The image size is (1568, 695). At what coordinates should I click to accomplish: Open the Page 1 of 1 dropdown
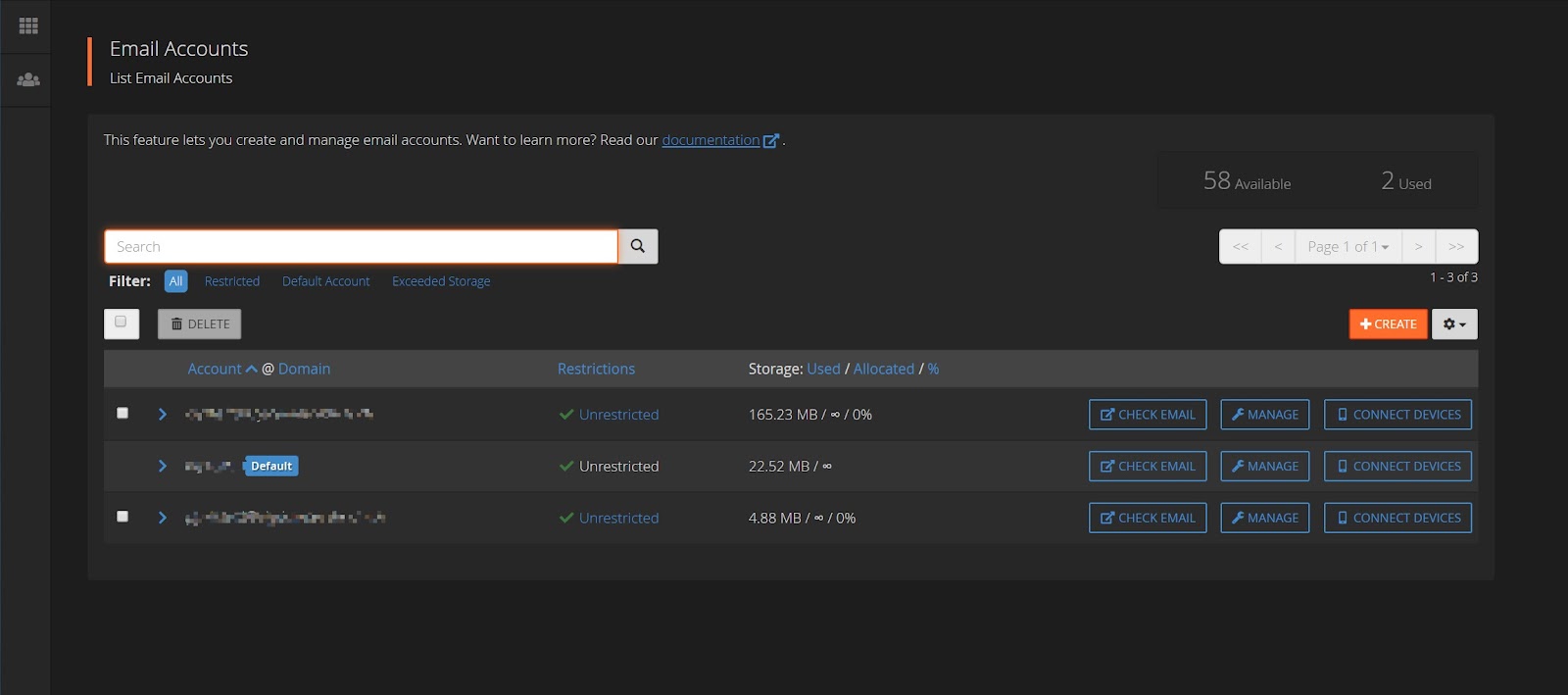click(1348, 247)
